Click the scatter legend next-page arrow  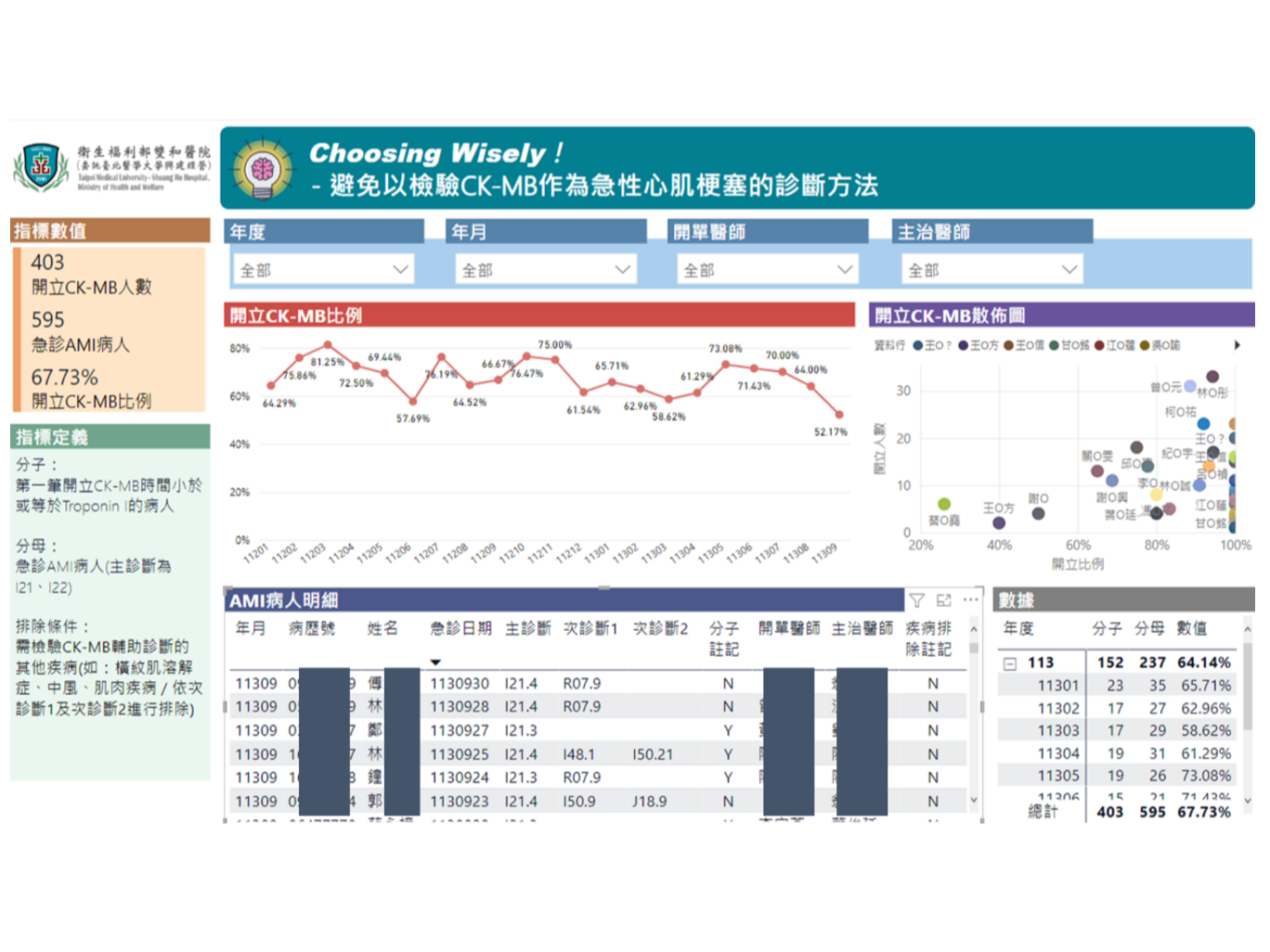coord(1237,345)
